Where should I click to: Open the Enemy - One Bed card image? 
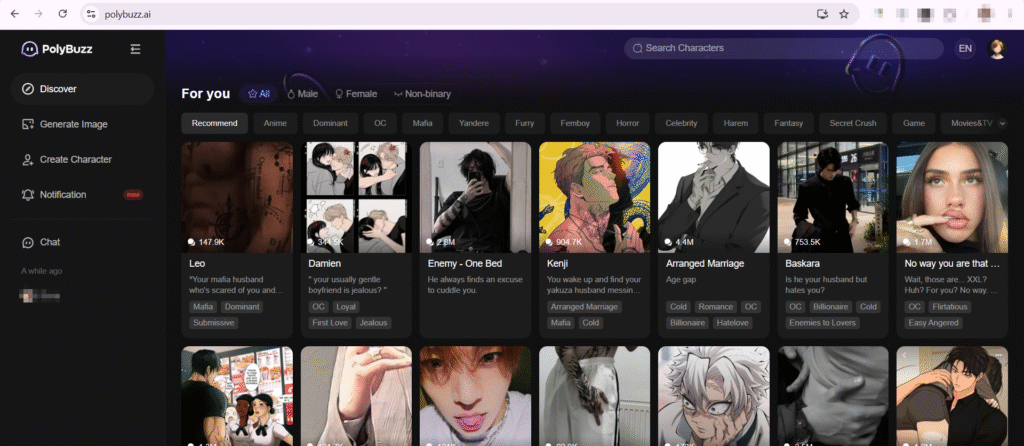point(475,197)
